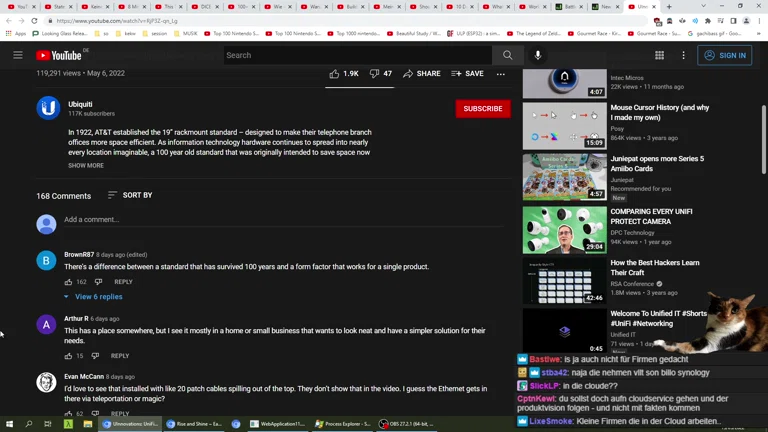Open Comparing Every UniFi Protect Camera title
Image resolution: width=768 pixels, height=432 pixels.
click(651, 216)
